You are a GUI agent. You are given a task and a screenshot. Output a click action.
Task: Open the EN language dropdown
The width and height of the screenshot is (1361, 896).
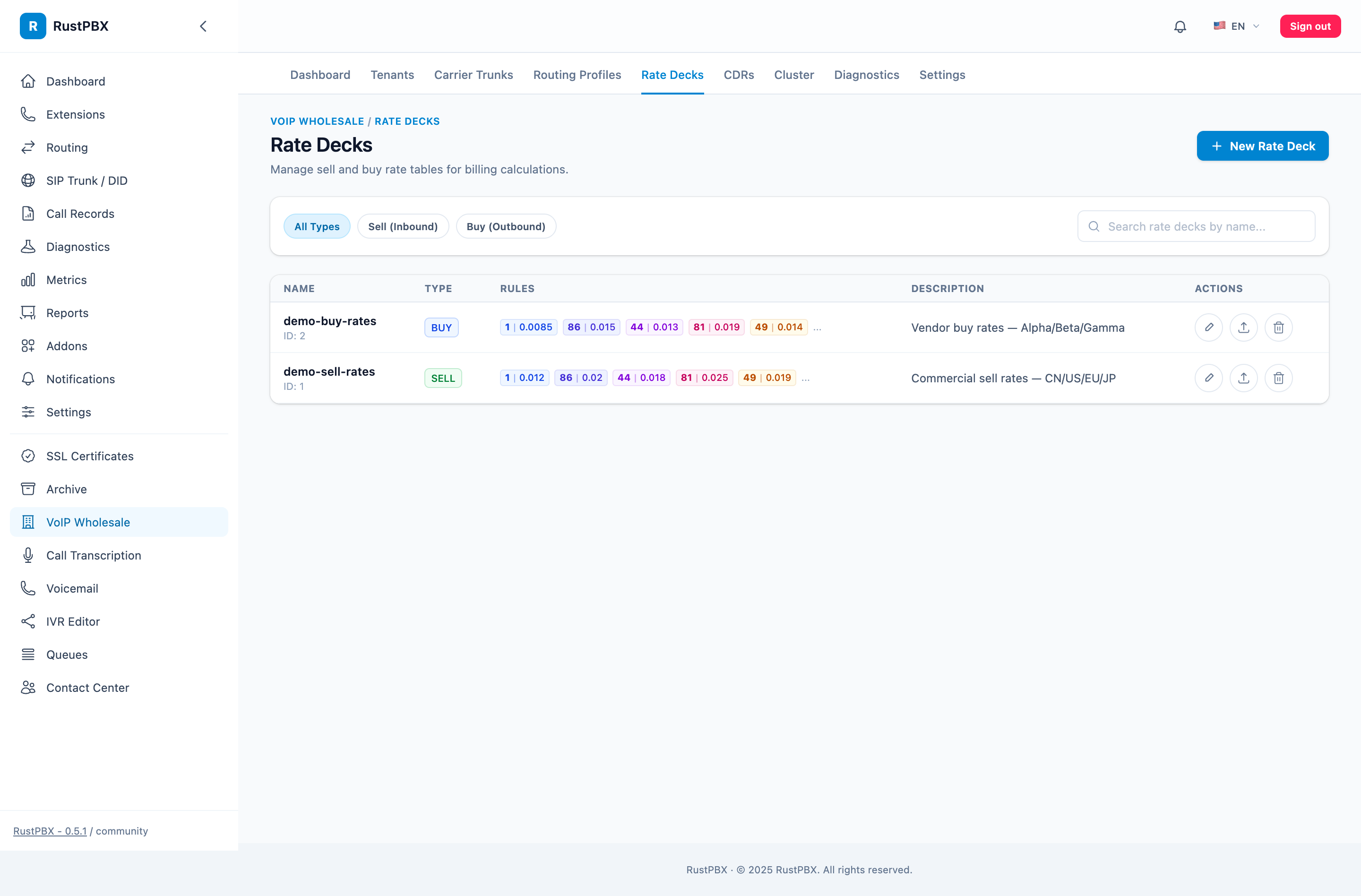[1236, 26]
